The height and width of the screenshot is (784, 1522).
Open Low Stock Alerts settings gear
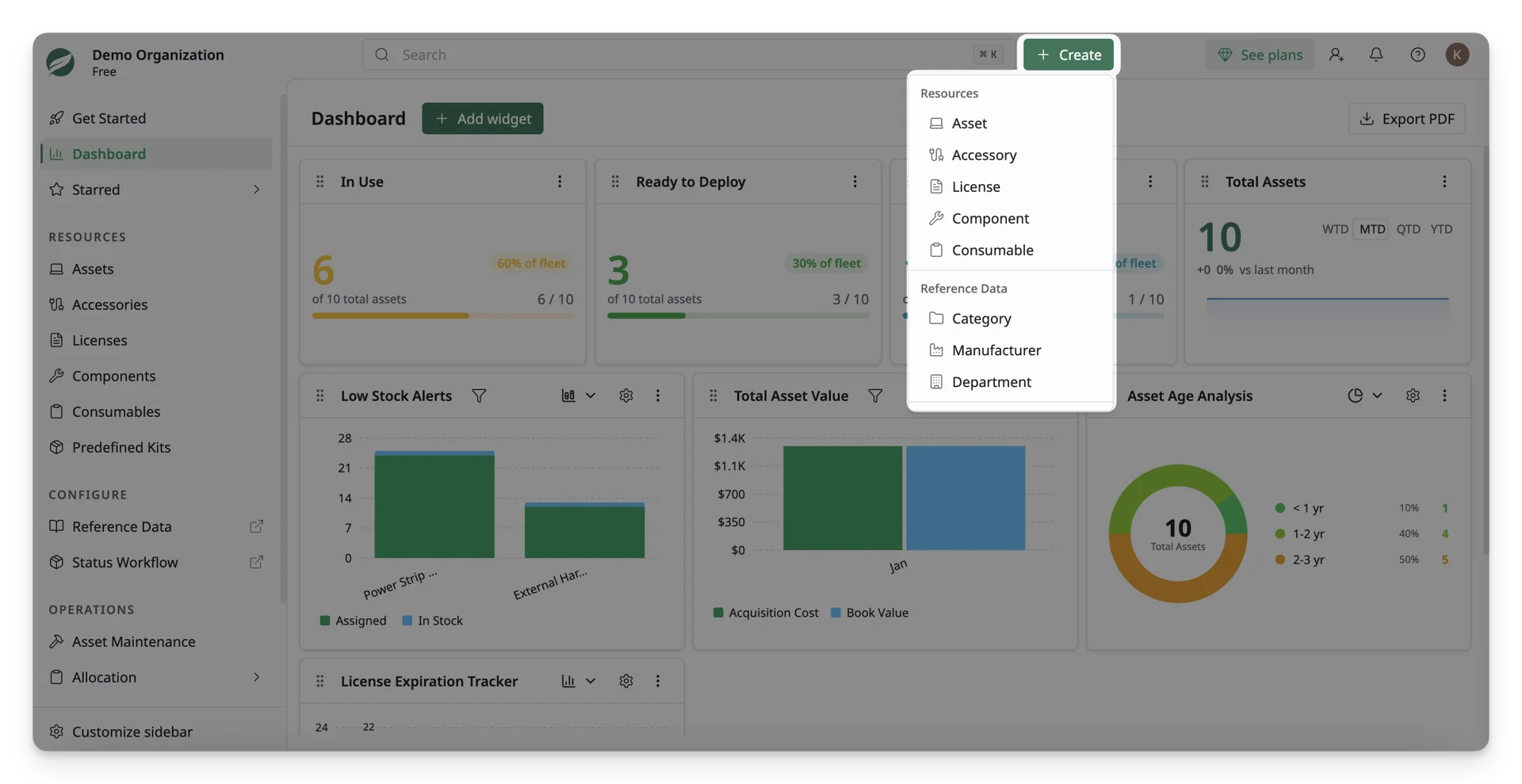point(626,396)
